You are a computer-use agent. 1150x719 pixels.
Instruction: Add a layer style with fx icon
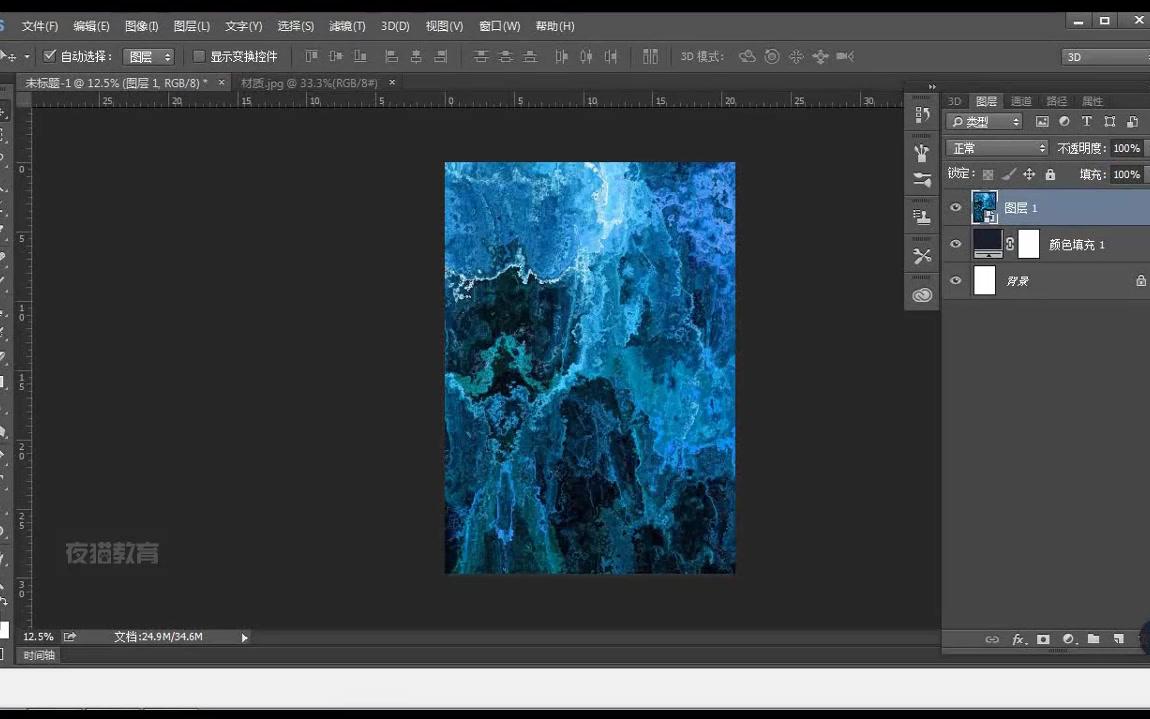(x=1018, y=639)
